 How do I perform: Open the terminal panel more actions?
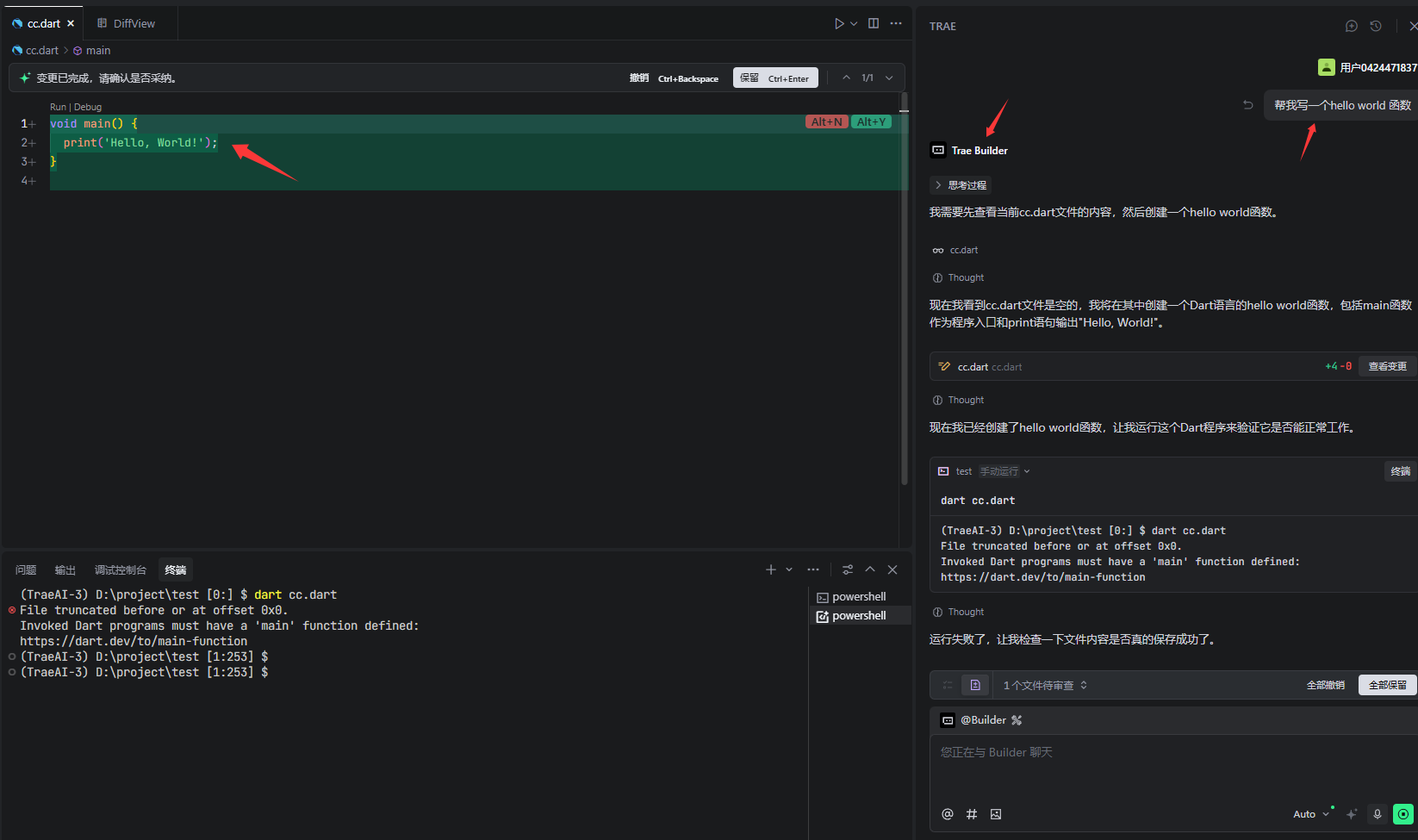[813, 569]
